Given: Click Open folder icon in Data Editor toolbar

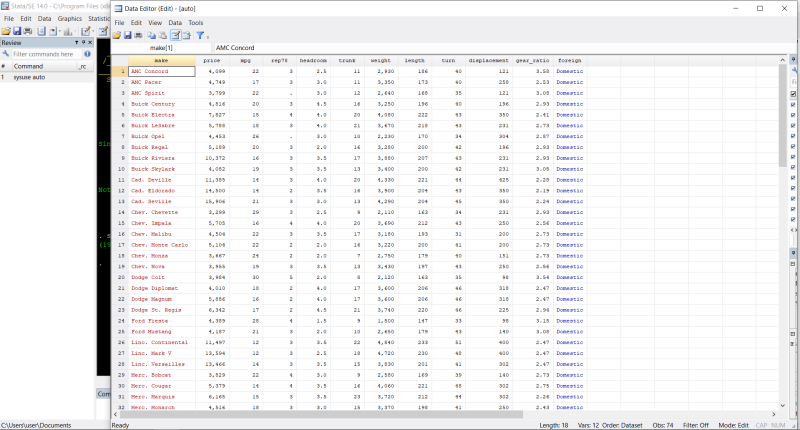Looking at the screenshot, I should pyautogui.click(x=117, y=35).
